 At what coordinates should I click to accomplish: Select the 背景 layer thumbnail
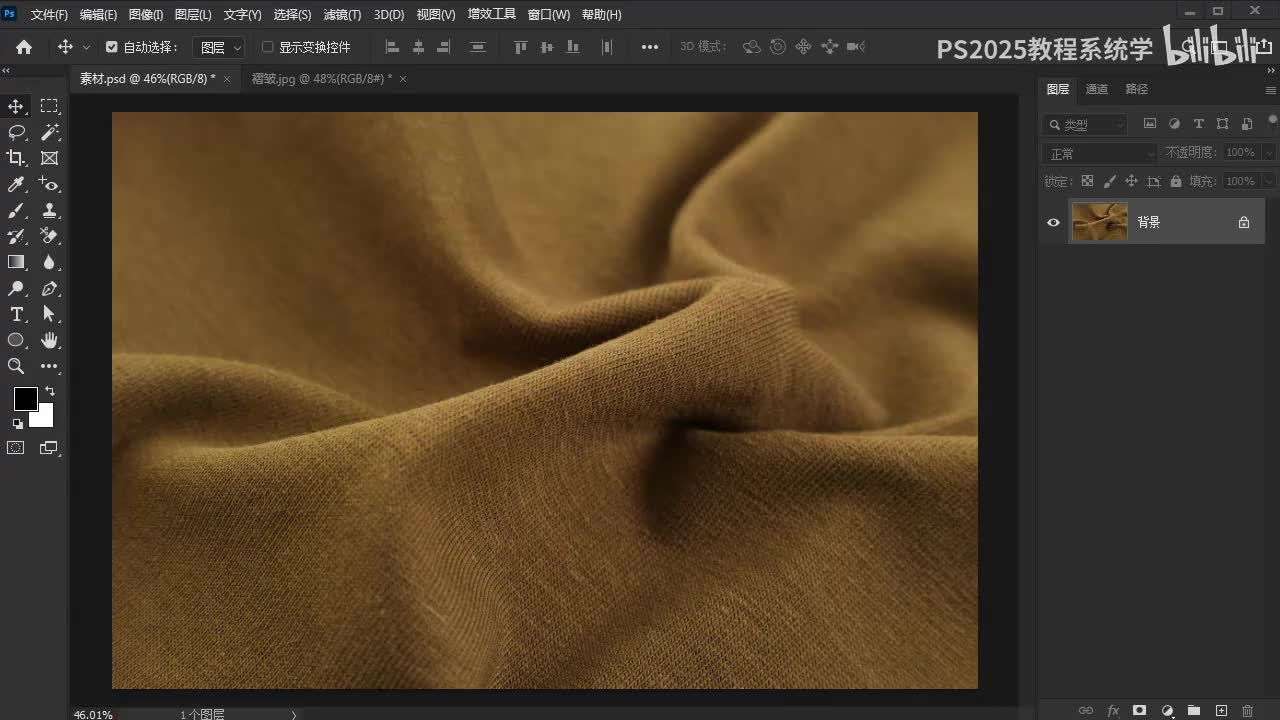coord(1100,222)
